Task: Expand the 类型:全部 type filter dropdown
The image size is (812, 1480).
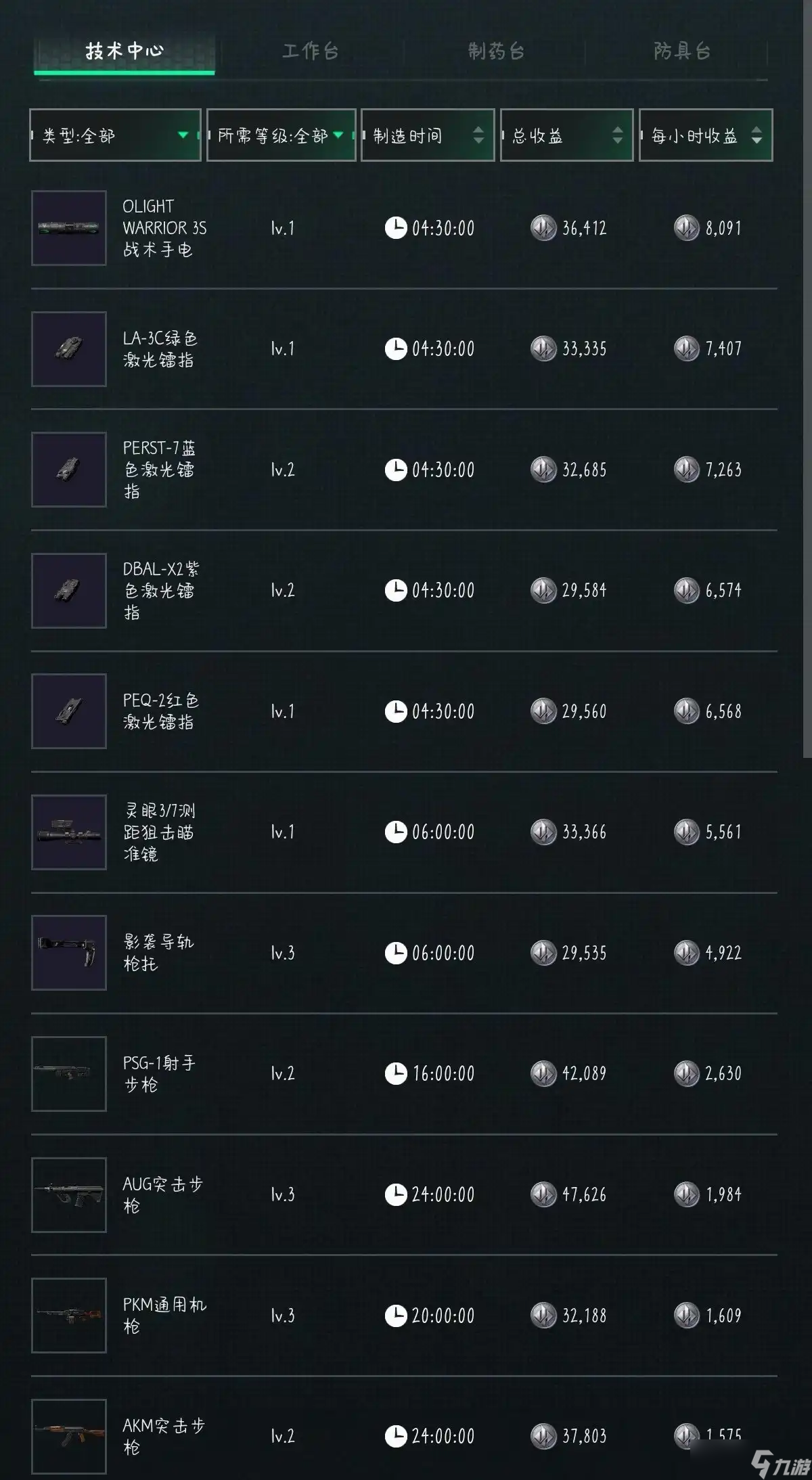Action: [115, 135]
